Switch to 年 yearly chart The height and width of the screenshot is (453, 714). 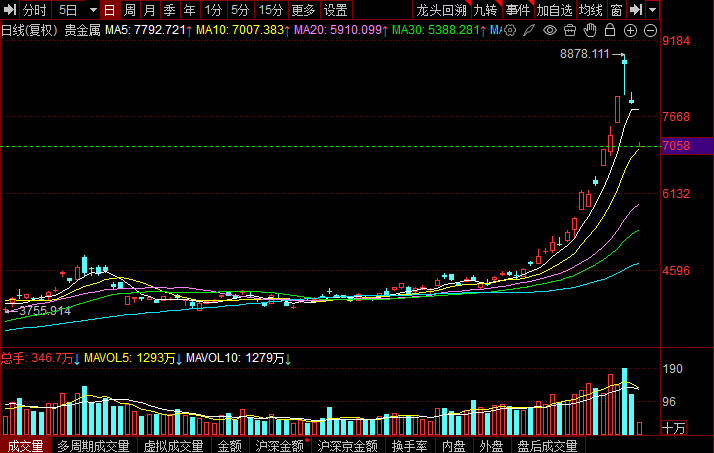189,10
